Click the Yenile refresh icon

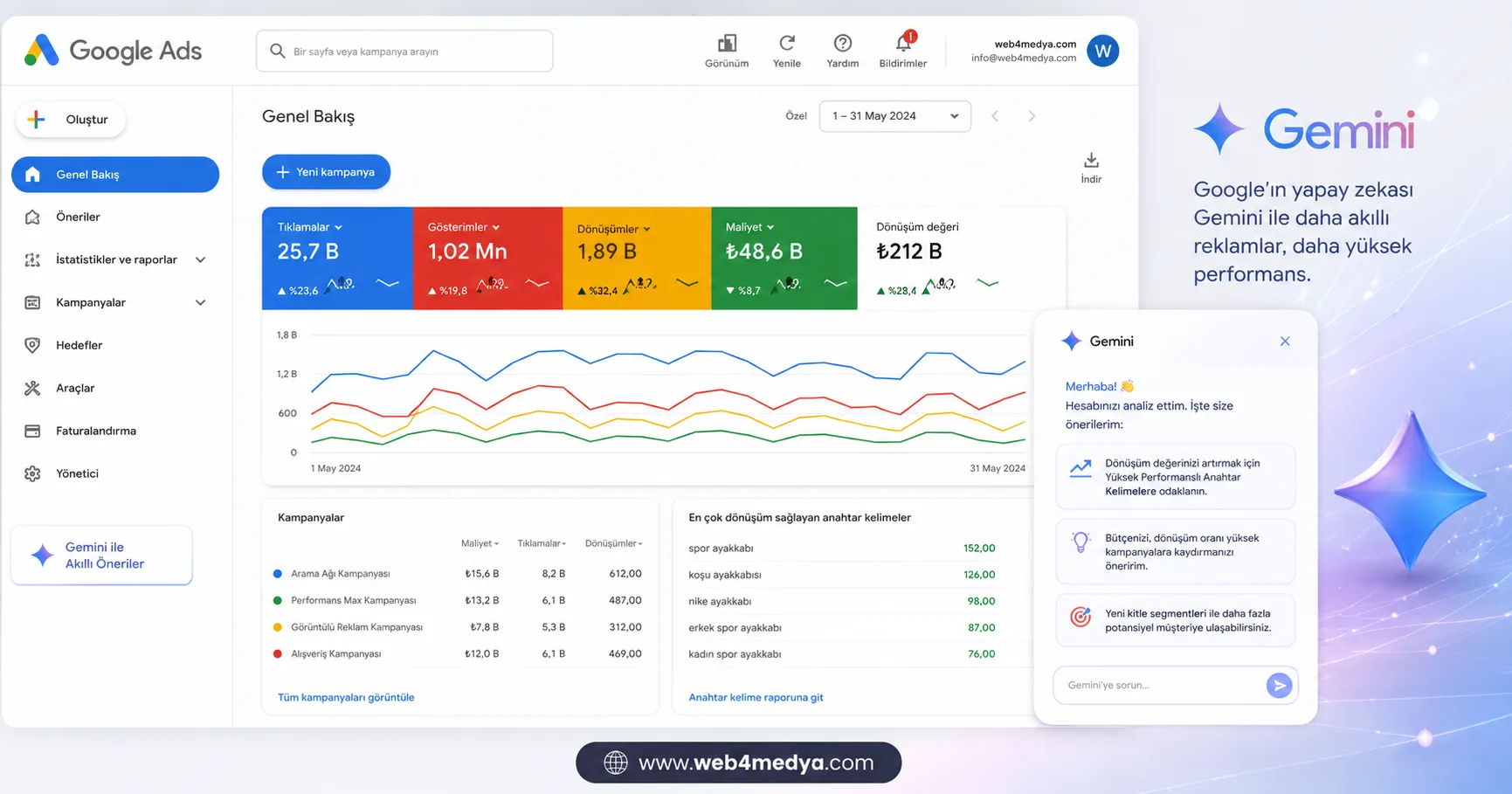[787, 43]
